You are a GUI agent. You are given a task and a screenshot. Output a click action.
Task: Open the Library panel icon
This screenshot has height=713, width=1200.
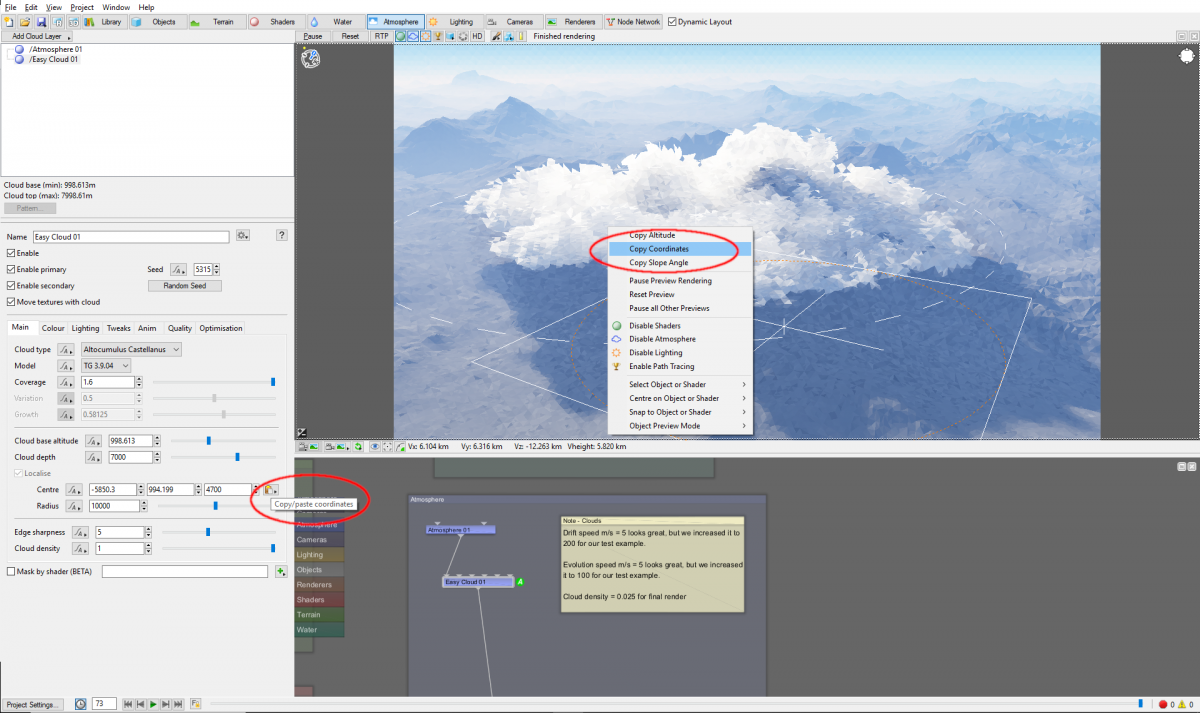[105, 21]
